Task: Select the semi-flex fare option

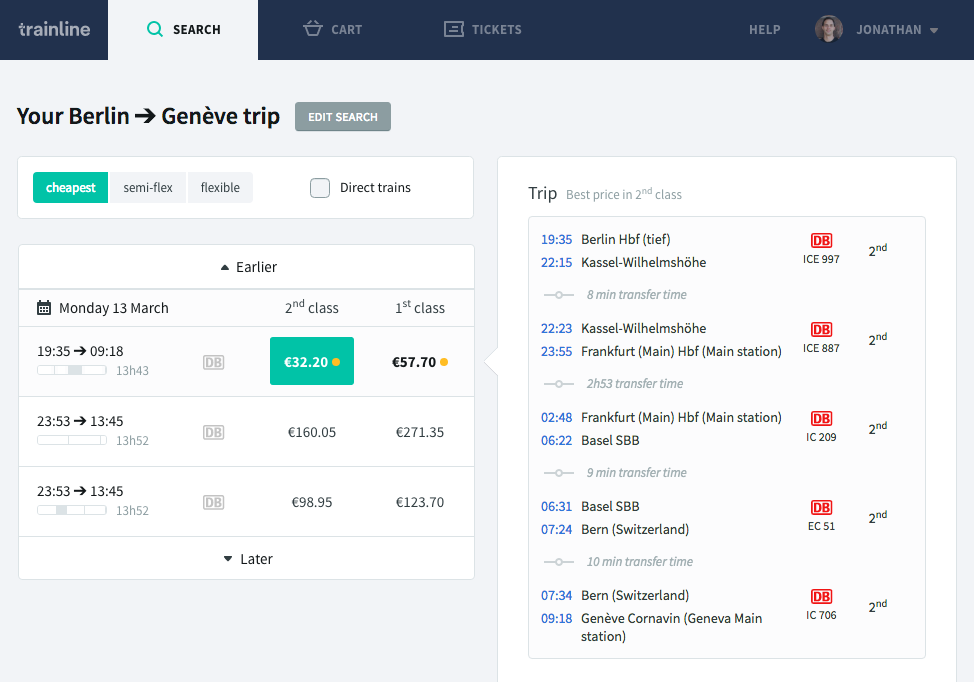Action: (x=148, y=188)
